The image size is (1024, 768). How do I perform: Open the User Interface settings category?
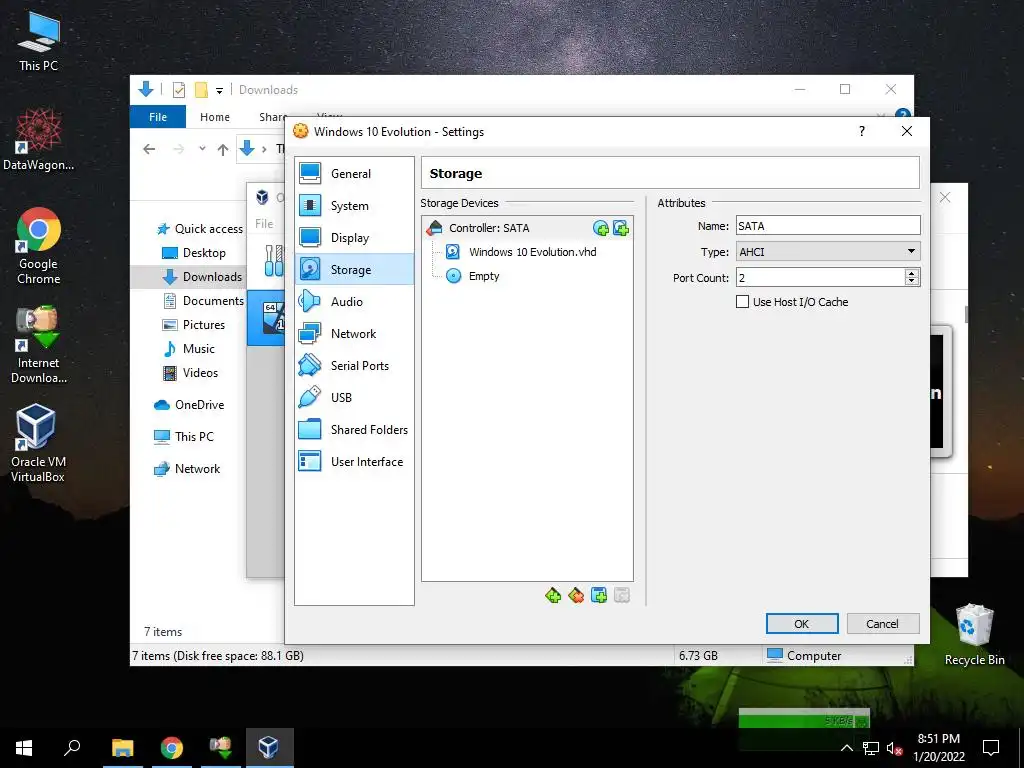point(355,462)
